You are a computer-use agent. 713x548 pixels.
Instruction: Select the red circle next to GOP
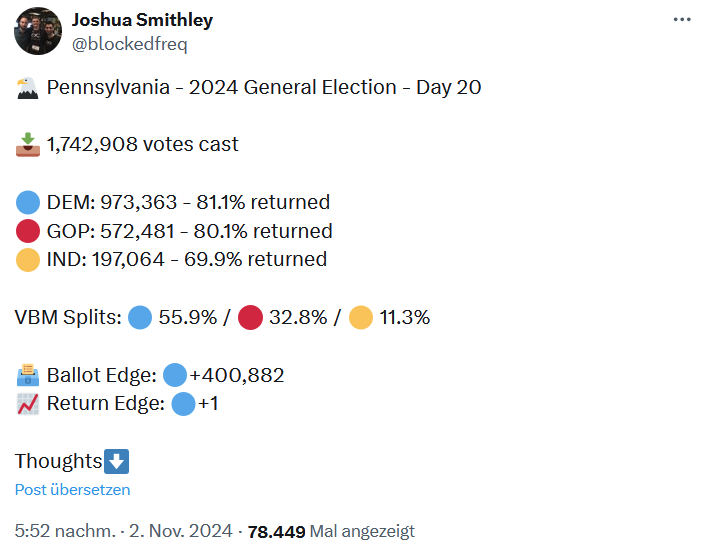[28, 231]
